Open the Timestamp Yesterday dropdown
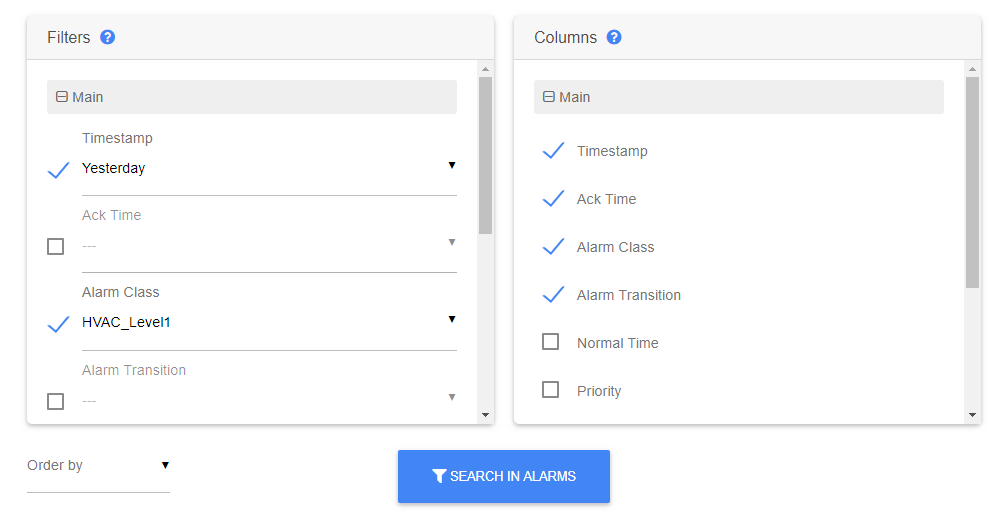The width and height of the screenshot is (1001, 525). 268,168
